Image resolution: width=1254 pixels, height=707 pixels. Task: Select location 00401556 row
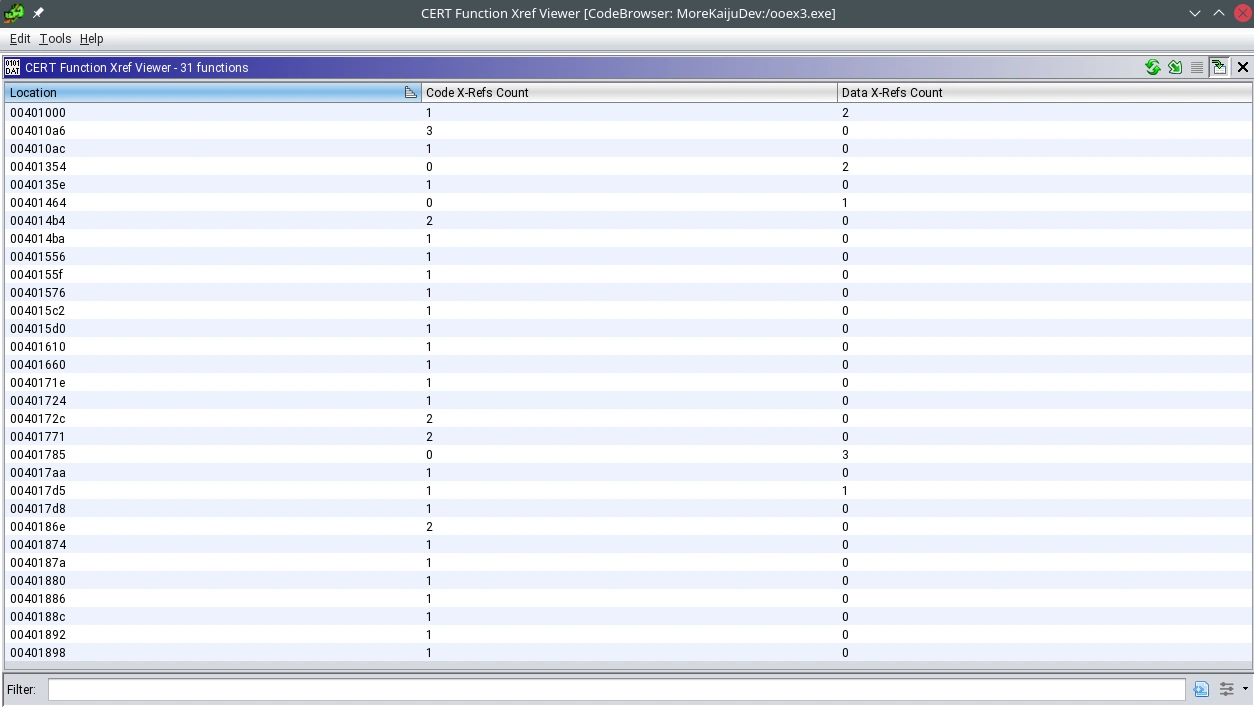pyautogui.click(x=627, y=257)
